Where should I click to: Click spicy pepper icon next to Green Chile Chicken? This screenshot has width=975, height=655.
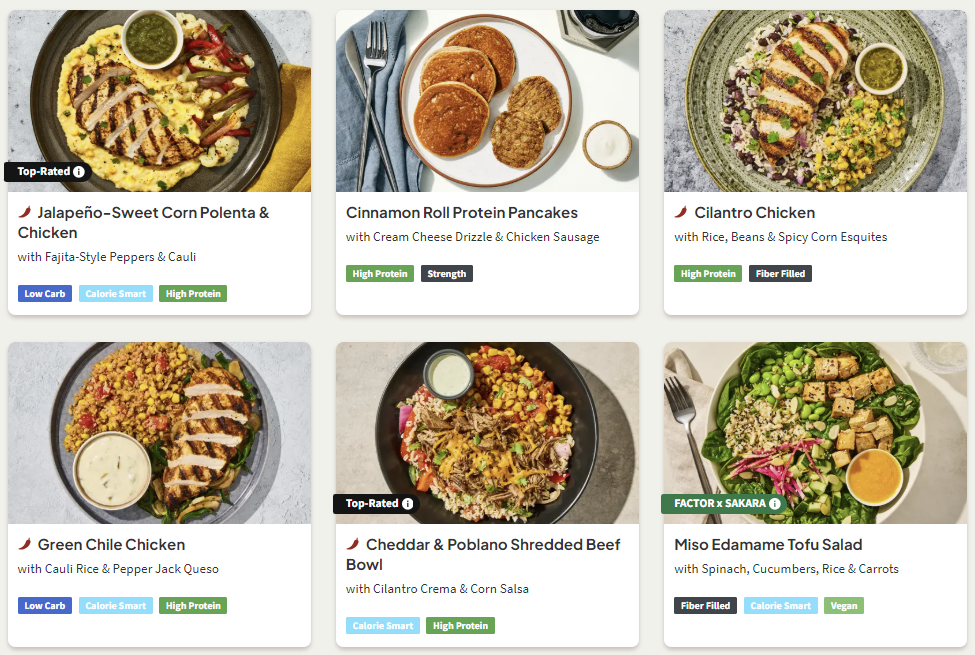[x=25, y=544]
